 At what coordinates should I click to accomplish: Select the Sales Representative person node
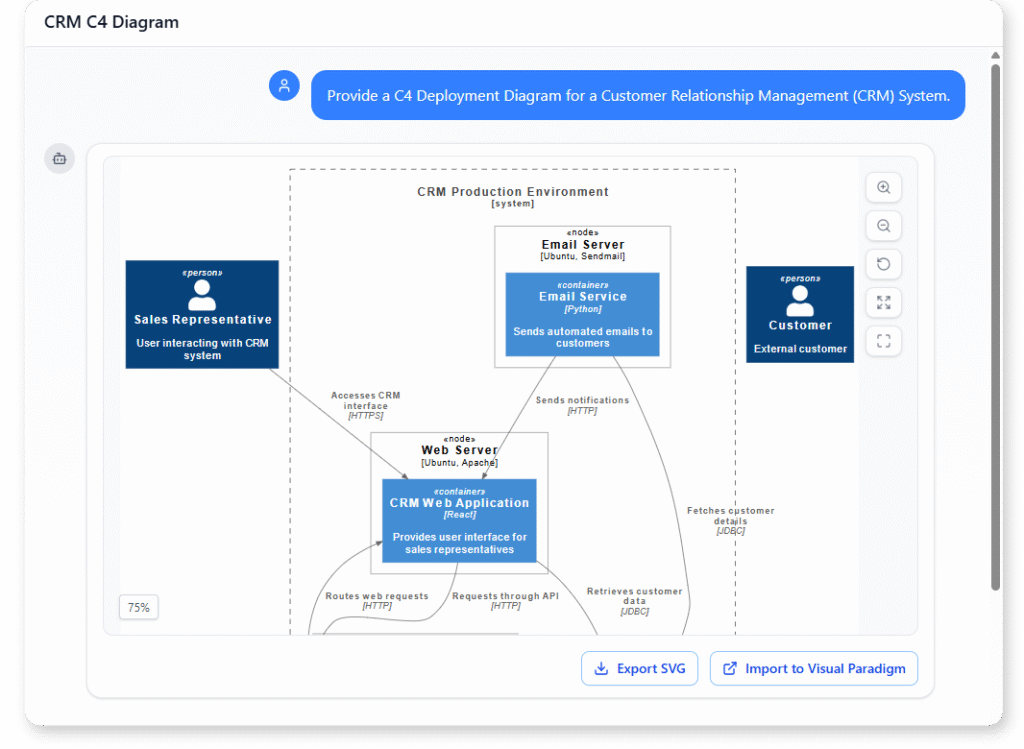[x=202, y=314]
